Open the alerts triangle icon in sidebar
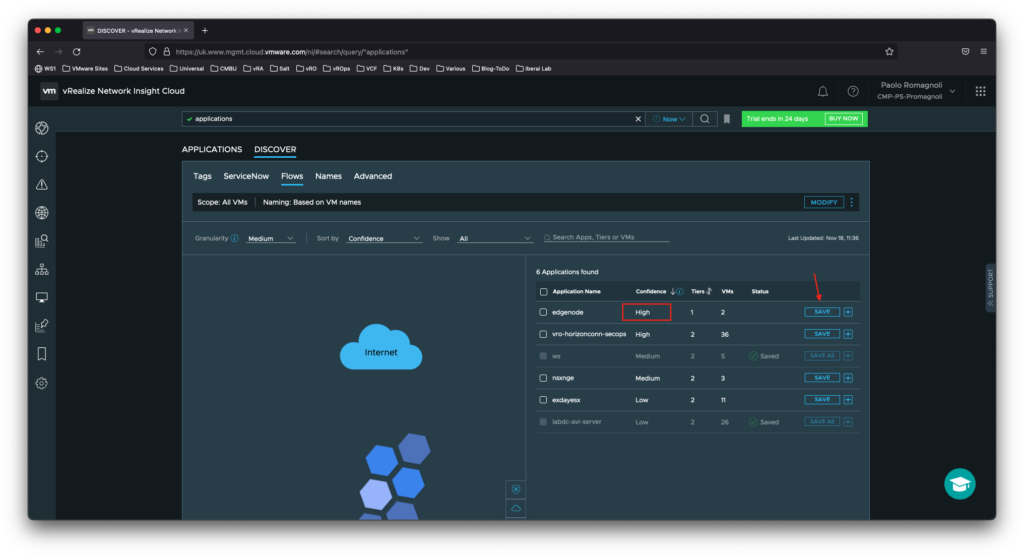Screen dimensions: 1024x557 [42, 185]
